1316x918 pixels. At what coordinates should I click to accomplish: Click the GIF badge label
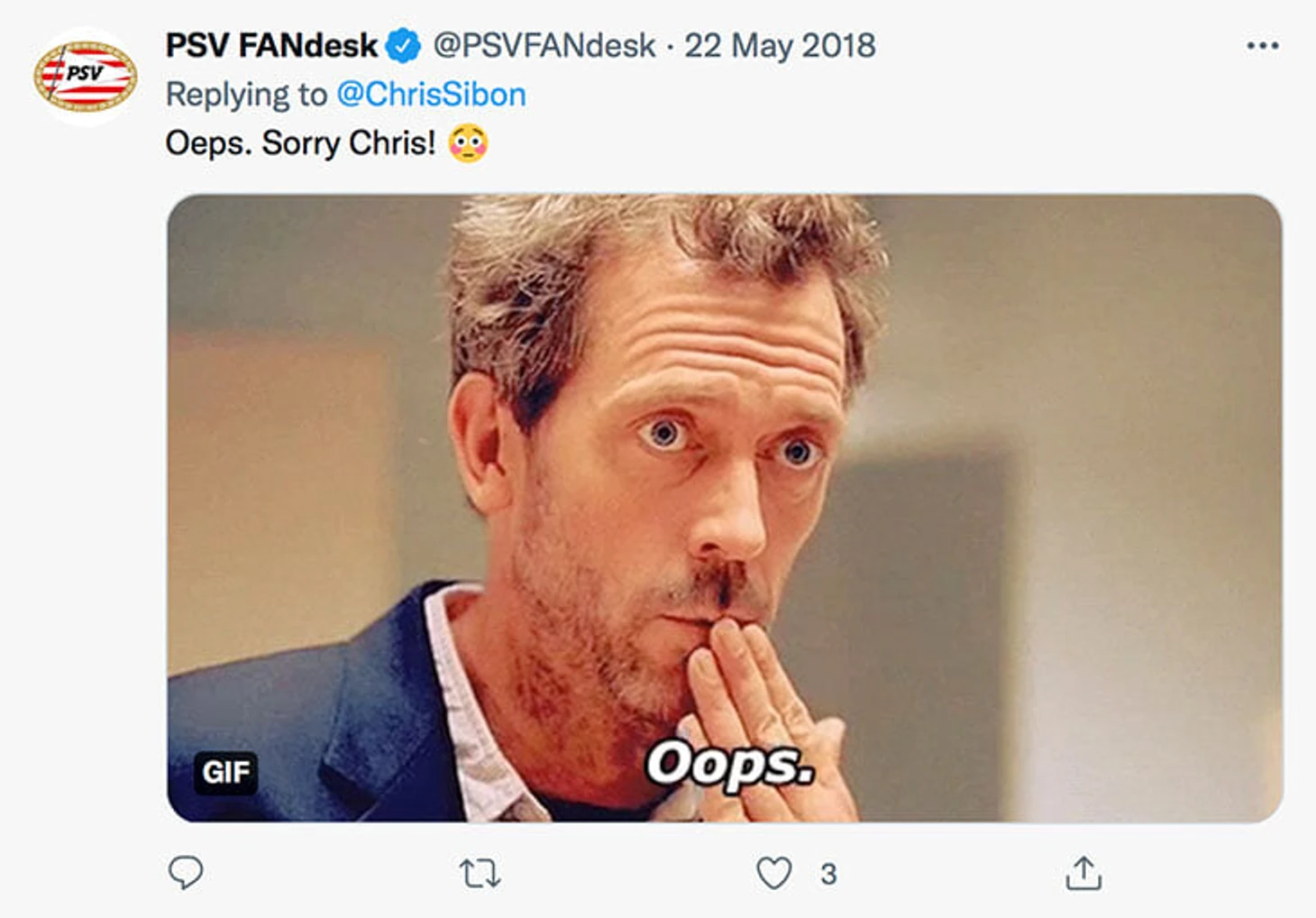point(225,773)
